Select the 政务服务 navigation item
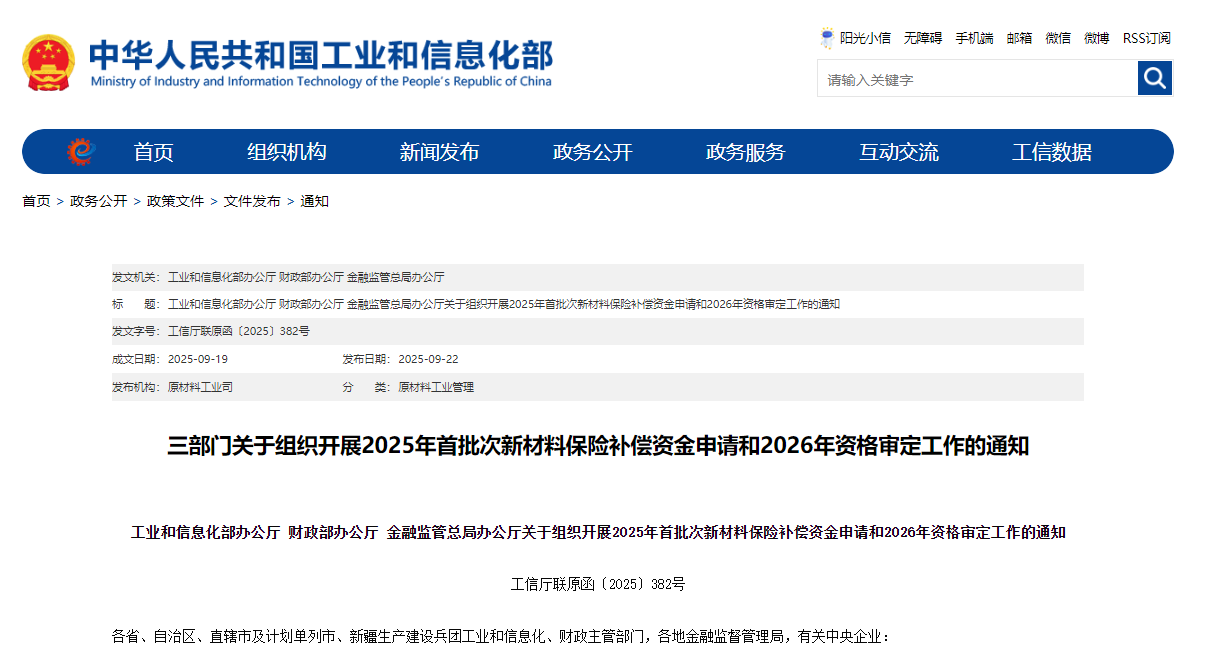This screenshot has width=1221, height=654. click(x=745, y=152)
